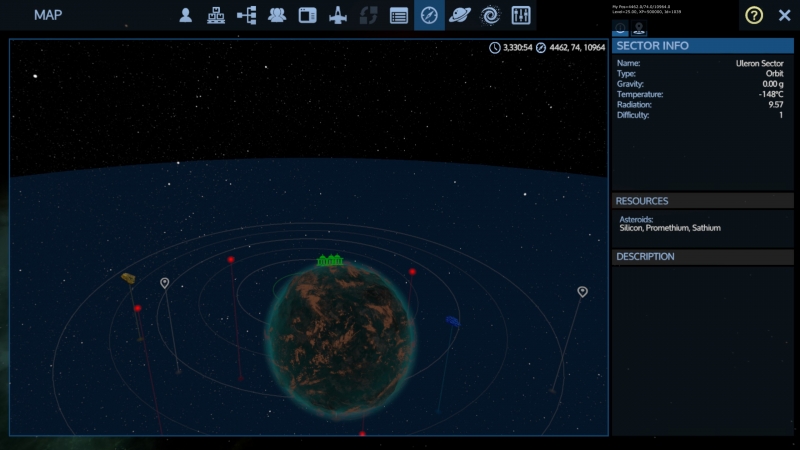
Task: Select the first tab in Sector Info panel
Action: [621, 29]
